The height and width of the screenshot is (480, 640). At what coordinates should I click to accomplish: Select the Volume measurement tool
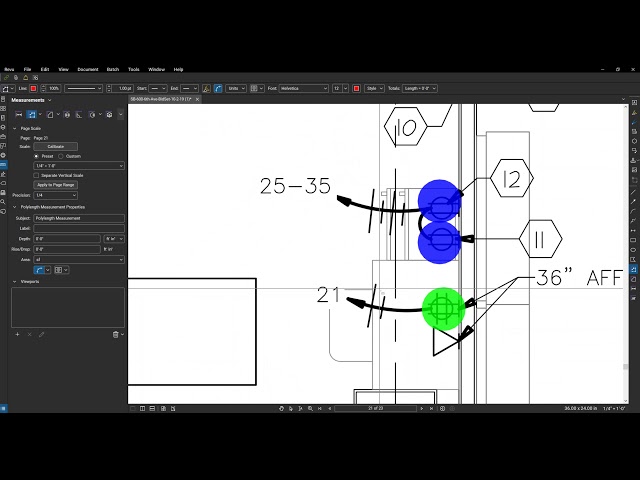(109, 115)
